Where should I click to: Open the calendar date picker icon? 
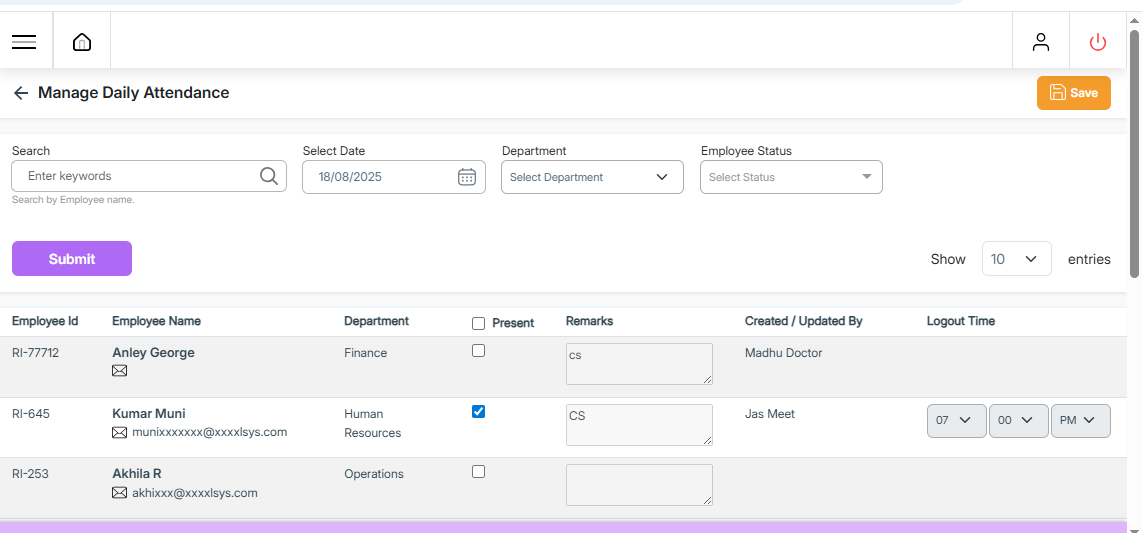(467, 177)
